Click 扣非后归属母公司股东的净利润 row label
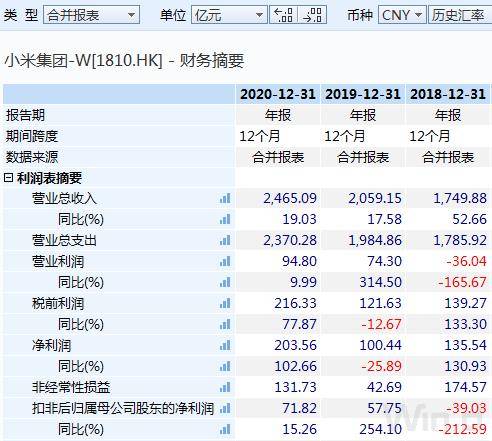The image size is (492, 441). click(123, 408)
